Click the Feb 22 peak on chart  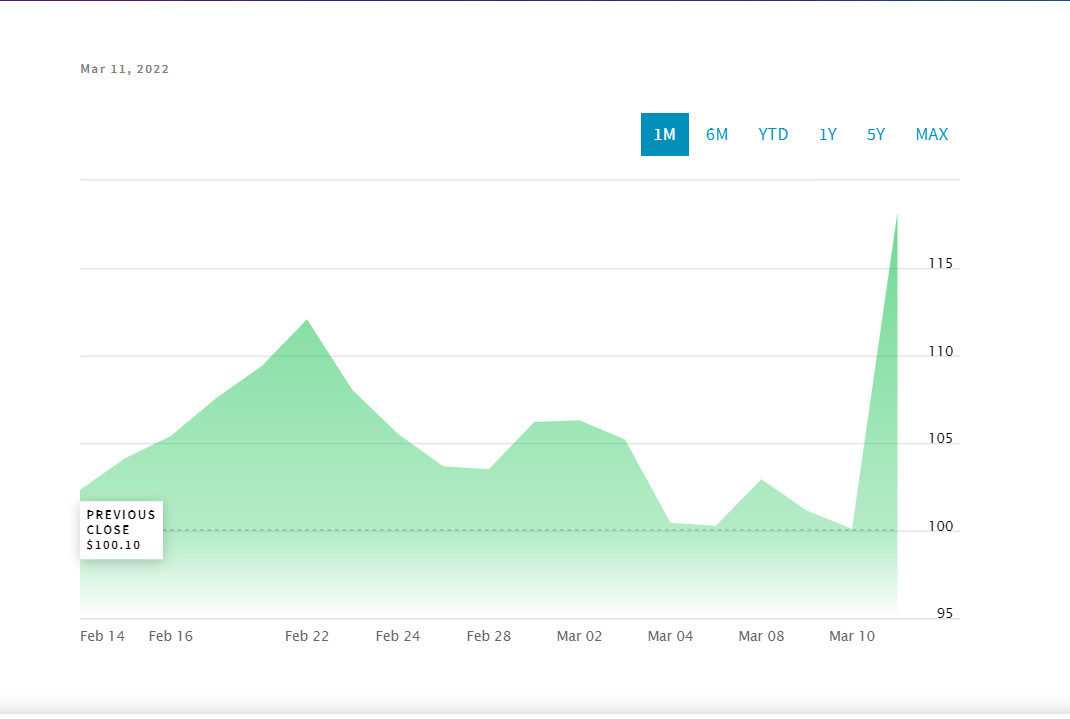307,321
